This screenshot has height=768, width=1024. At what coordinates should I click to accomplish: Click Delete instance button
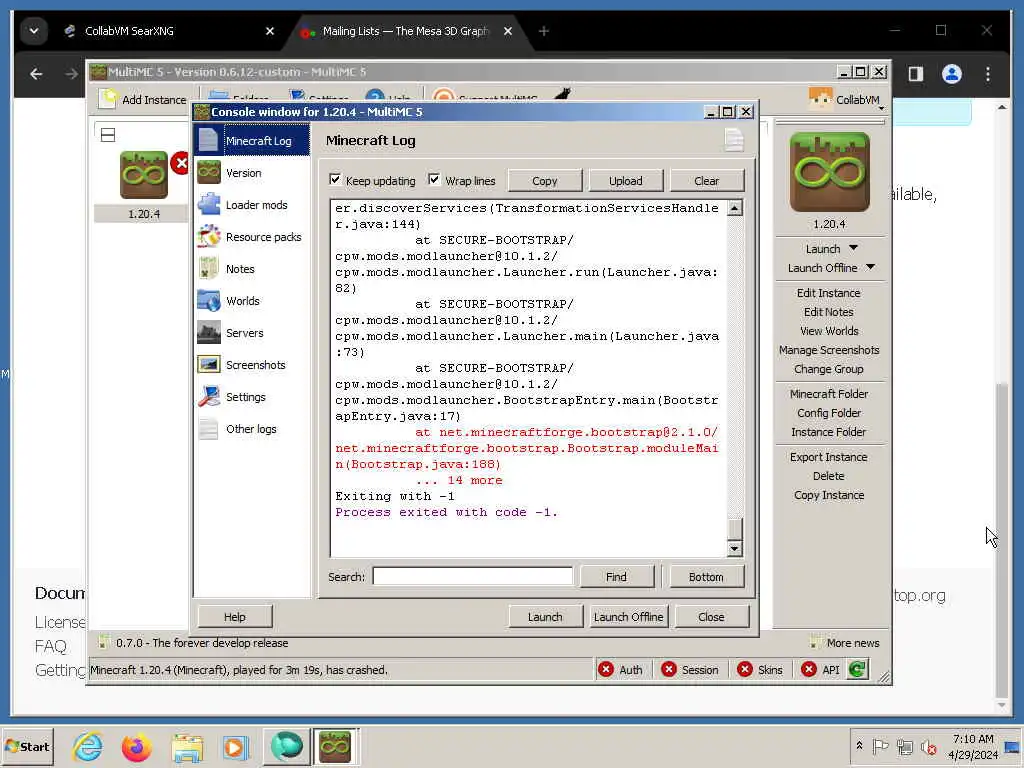point(829,475)
